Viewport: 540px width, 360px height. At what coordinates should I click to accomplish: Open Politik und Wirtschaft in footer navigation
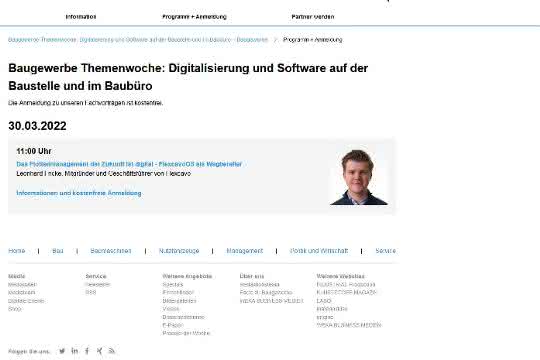[x=319, y=251]
